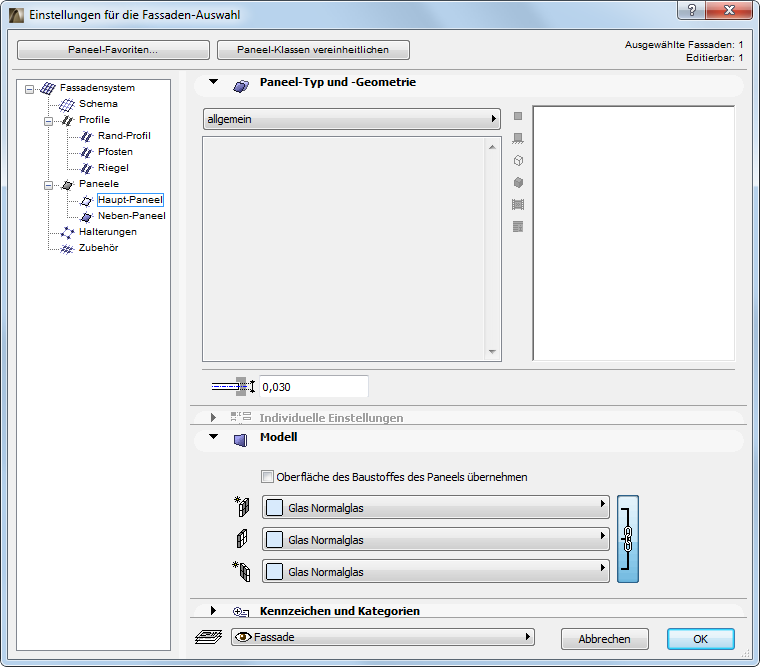Click the floor plan preview icon
Screen dimensions: 760x667
518,139
